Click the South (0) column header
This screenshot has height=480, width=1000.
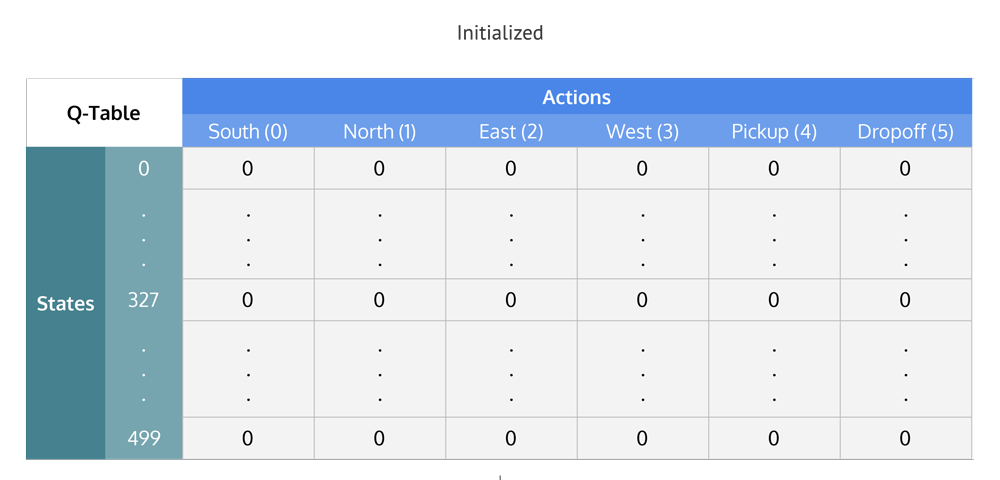pos(248,131)
